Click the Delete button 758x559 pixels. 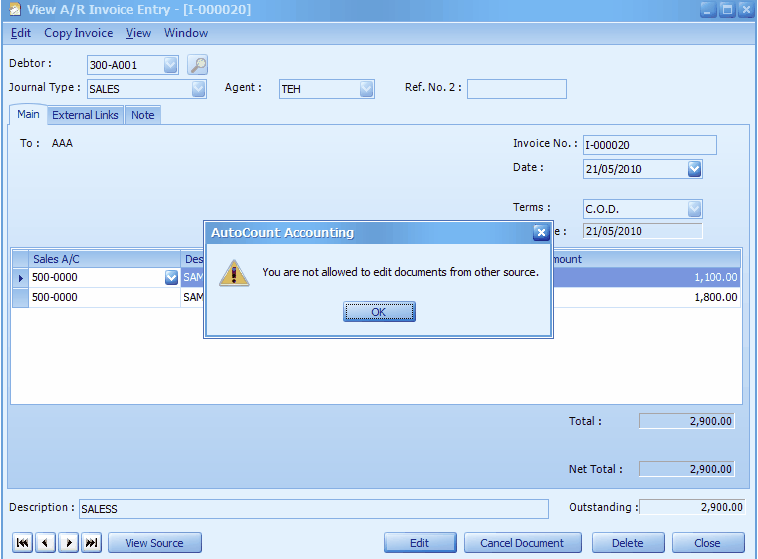click(x=628, y=543)
